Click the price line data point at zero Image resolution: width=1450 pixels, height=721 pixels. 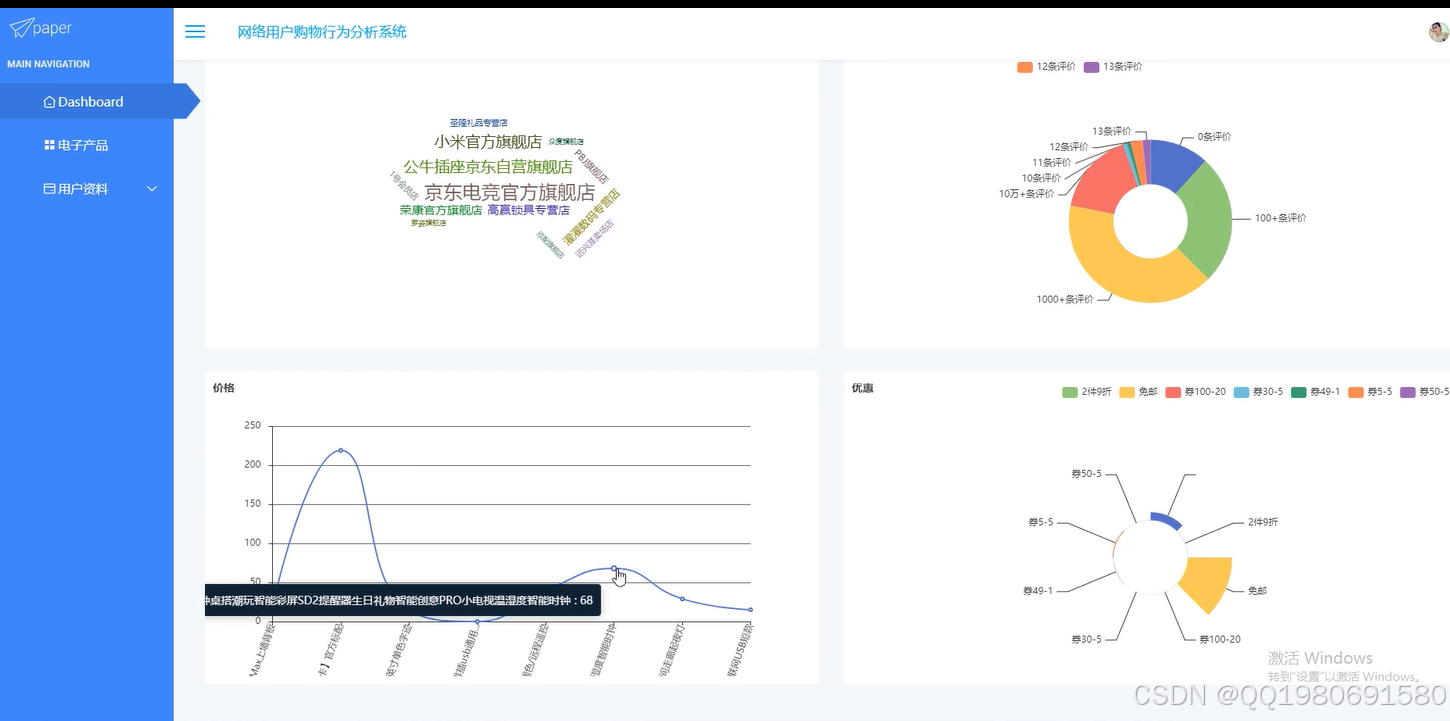click(x=477, y=621)
